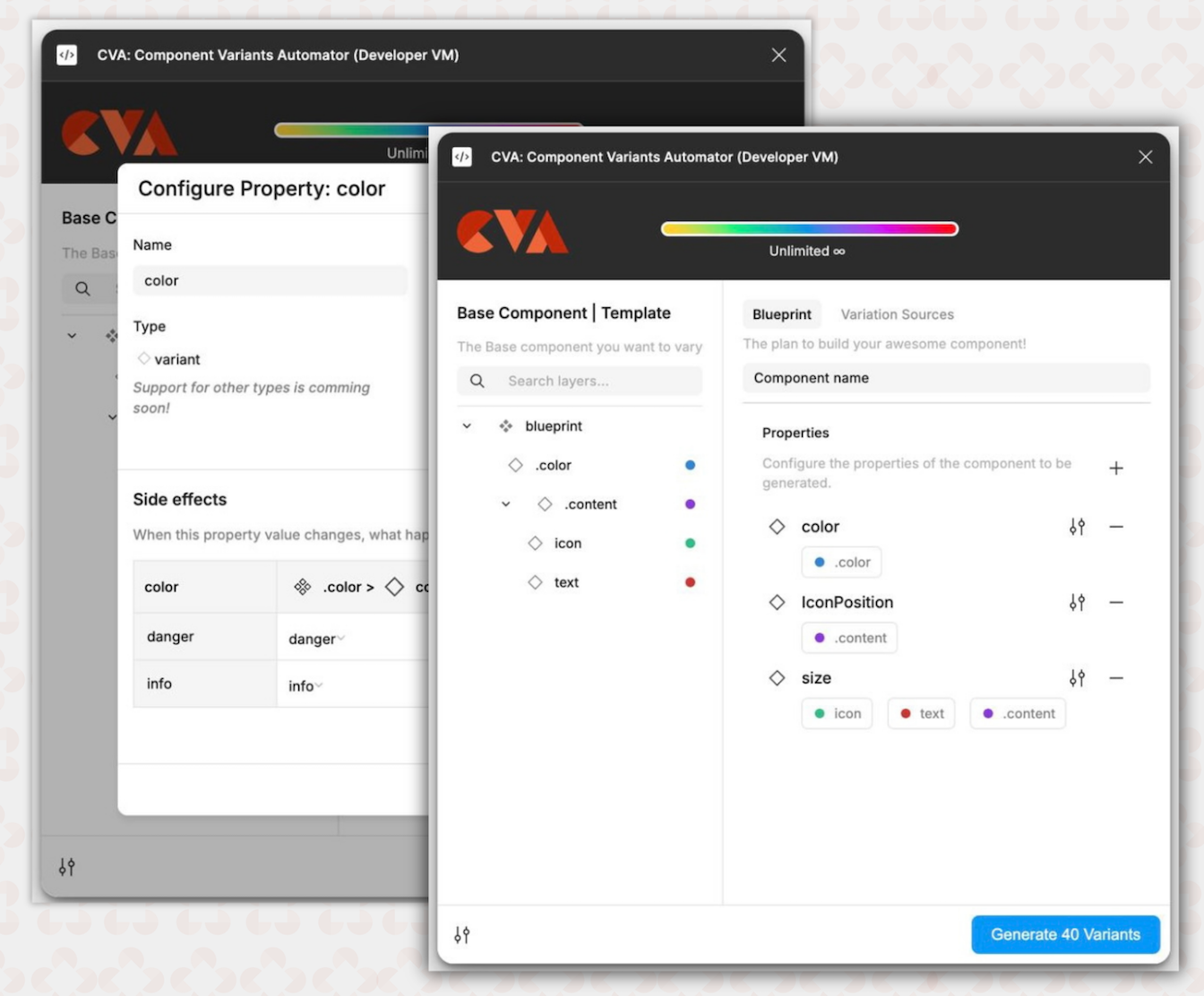
Task: Click the diamond icon next to the text layer
Action: (535, 581)
